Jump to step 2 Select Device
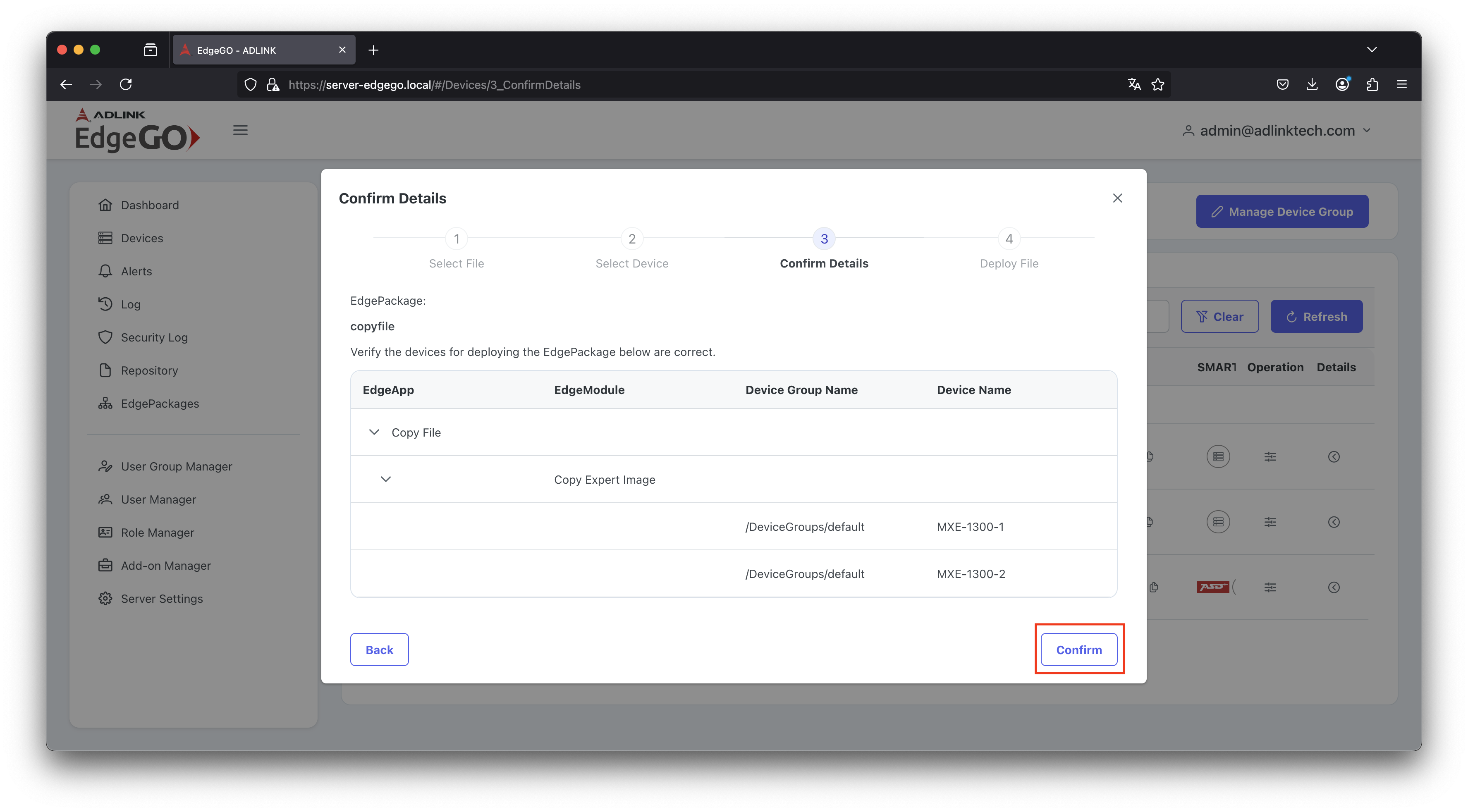 click(x=631, y=239)
